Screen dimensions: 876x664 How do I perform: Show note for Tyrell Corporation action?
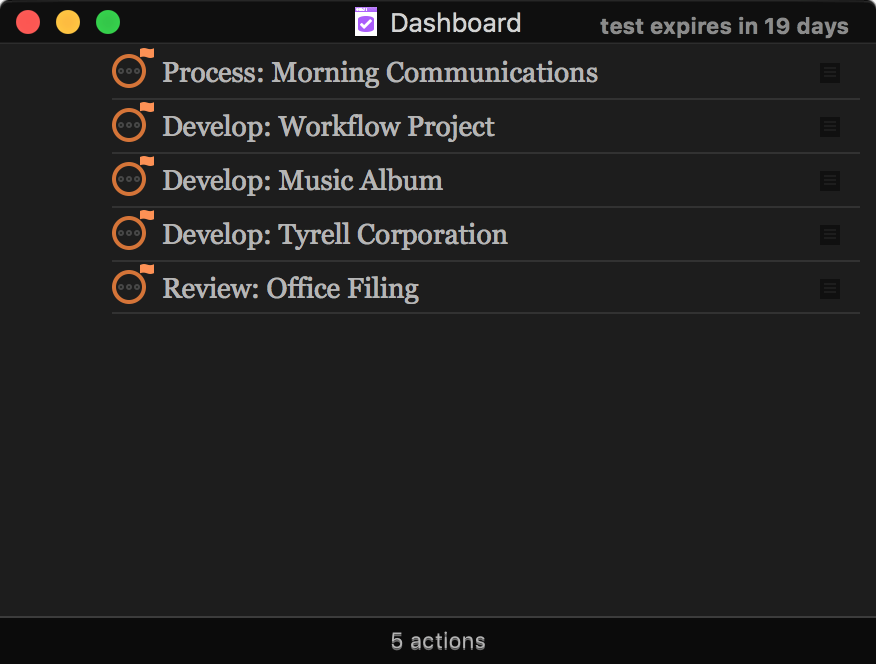point(829,235)
